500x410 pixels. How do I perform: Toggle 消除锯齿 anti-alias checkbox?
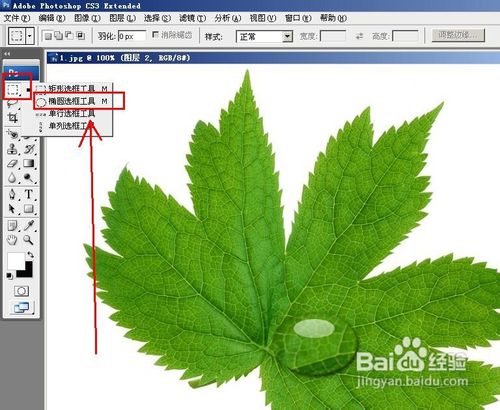pos(155,34)
